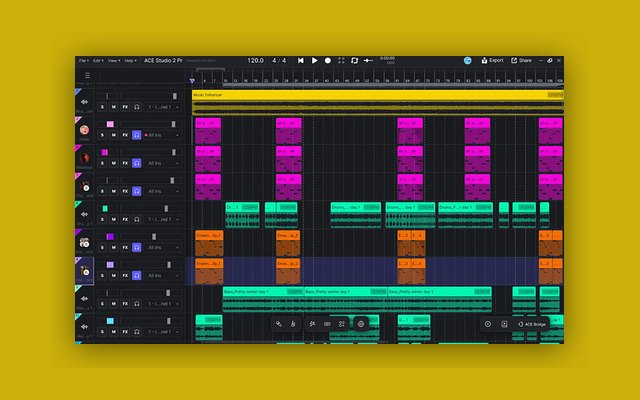The image size is (640, 400).
Task: Toggle the loop playback icon
Action: pos(355,60)
